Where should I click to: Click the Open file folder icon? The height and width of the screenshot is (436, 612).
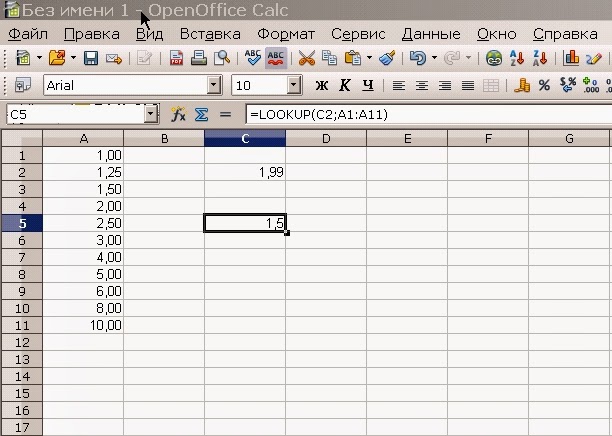point(57,58)
